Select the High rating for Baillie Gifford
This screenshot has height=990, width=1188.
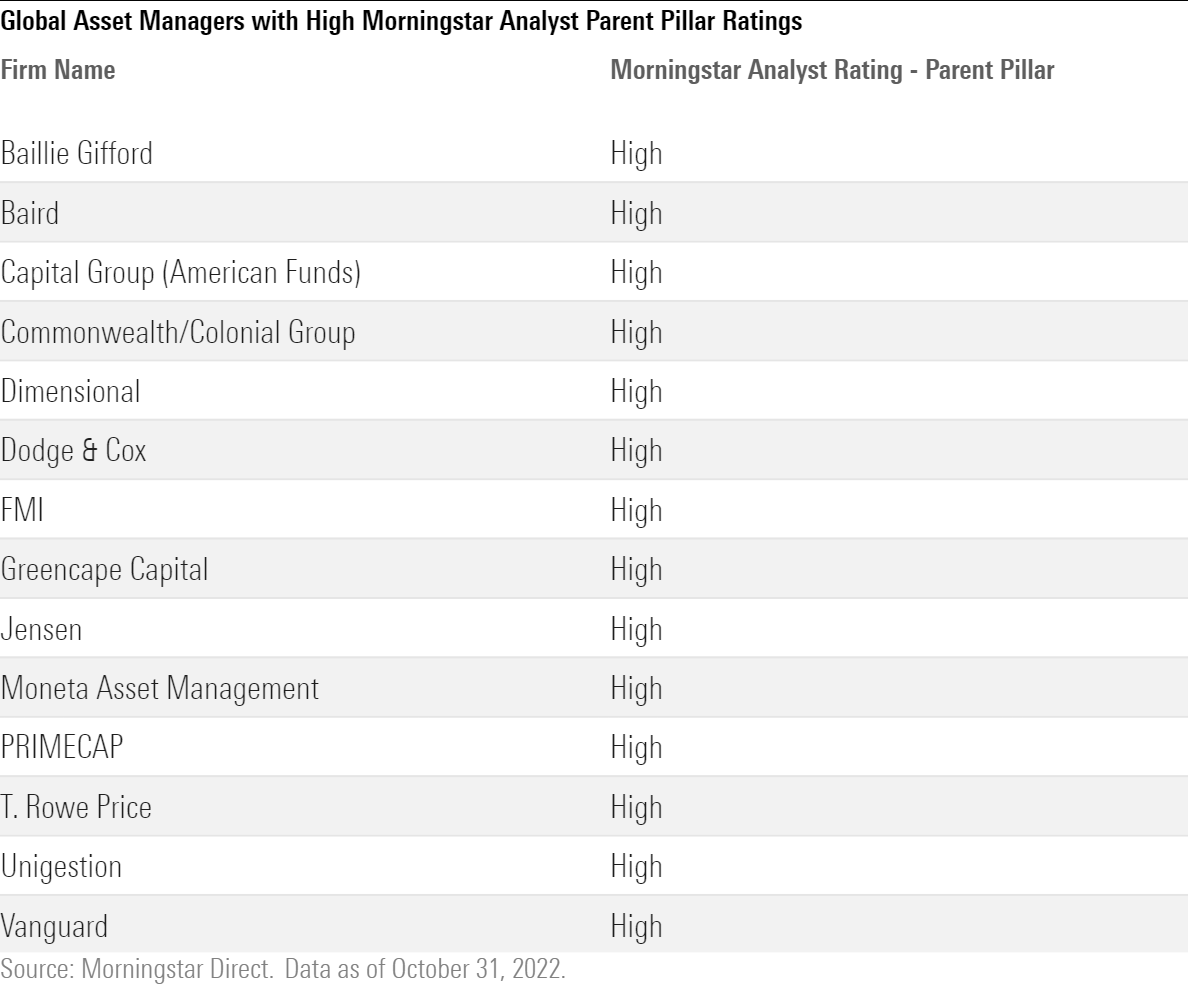(636, 154)
